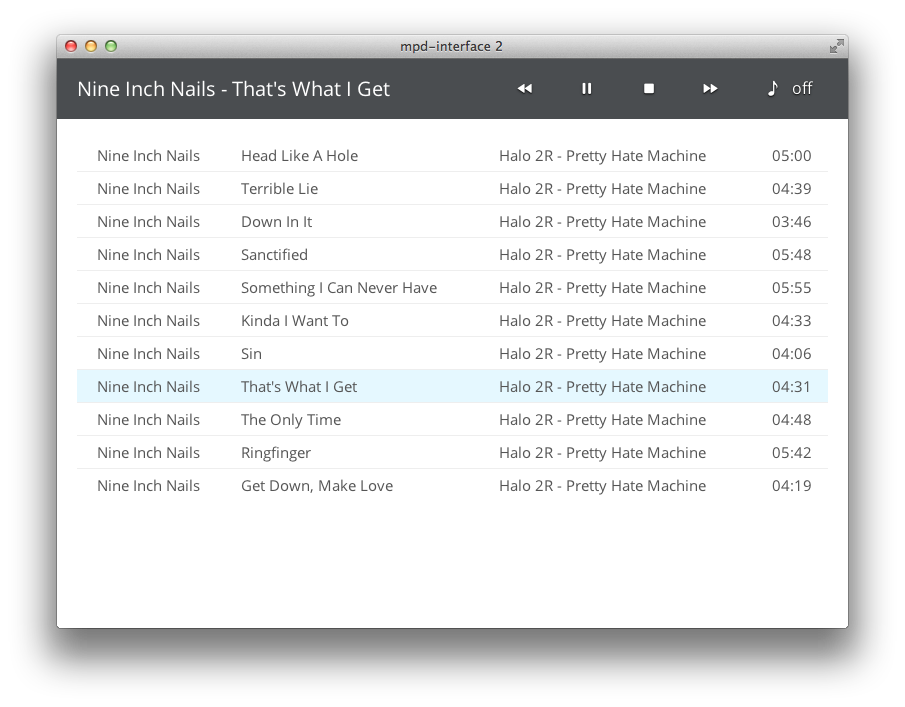Image resolution: width=905 pixels, height=707 pixels.
Task: Click duration 05:00 of Head Like A Hole
Action: (791, 156)
